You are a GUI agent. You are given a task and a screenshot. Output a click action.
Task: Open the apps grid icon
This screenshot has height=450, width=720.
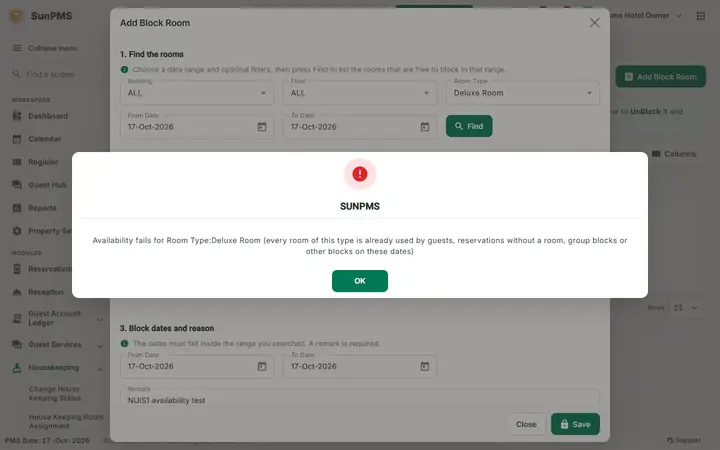pos(701,16)
